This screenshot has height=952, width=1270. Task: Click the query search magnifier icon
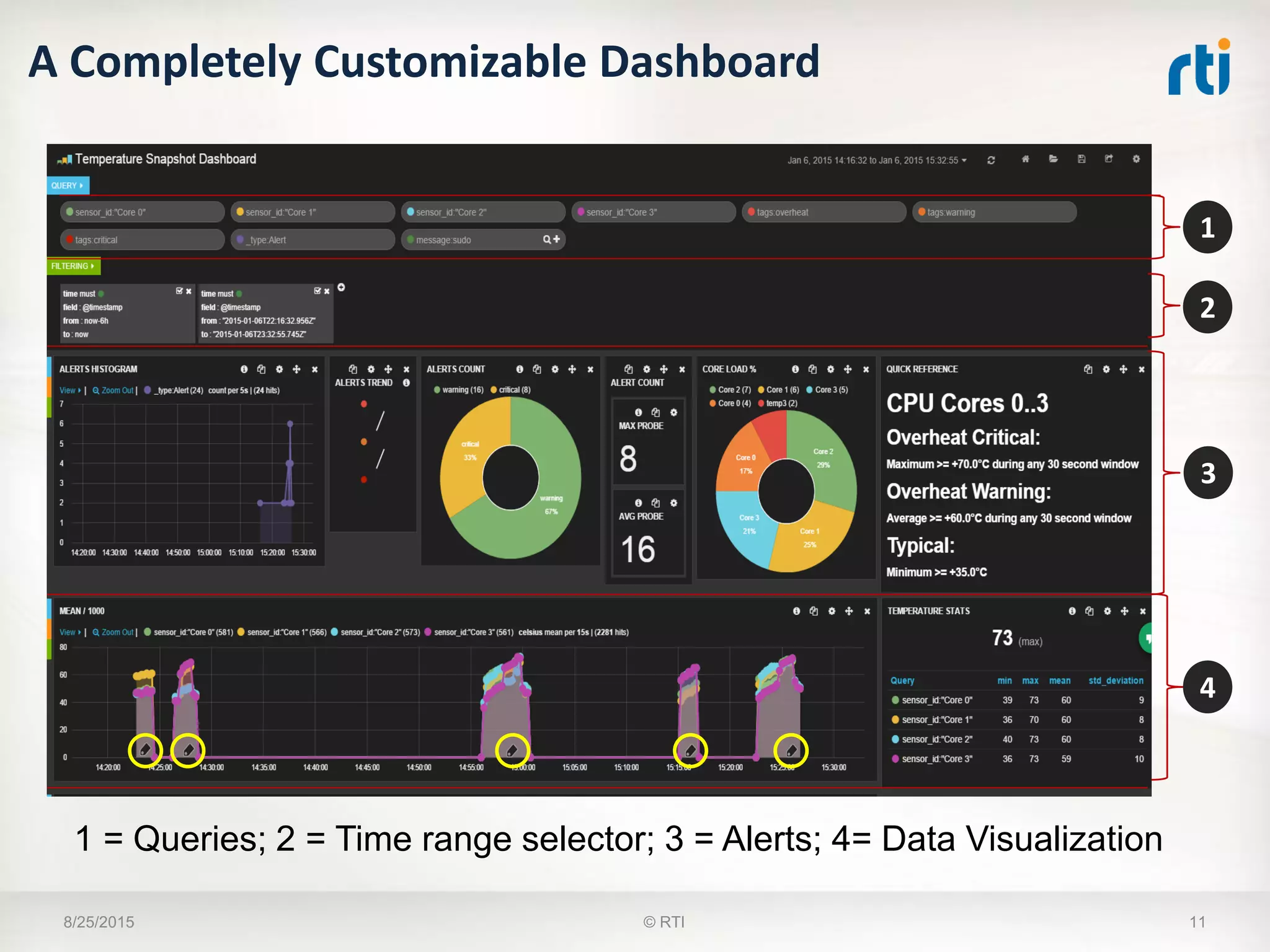pos(547,239)
